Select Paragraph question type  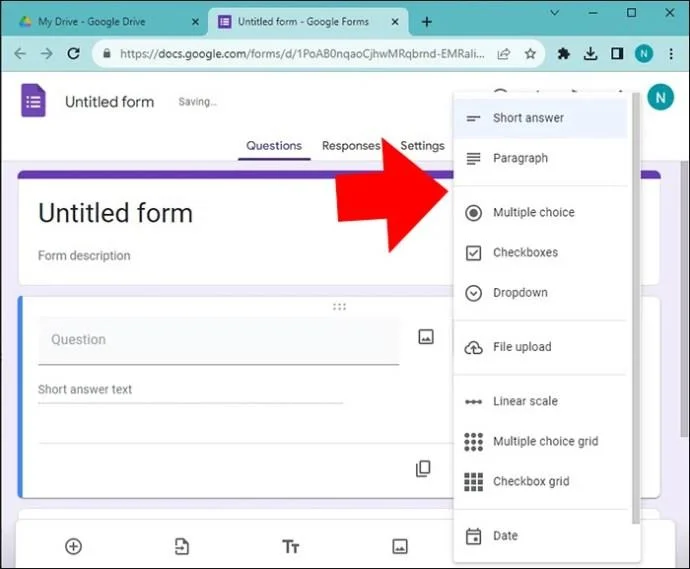[520, 158]
